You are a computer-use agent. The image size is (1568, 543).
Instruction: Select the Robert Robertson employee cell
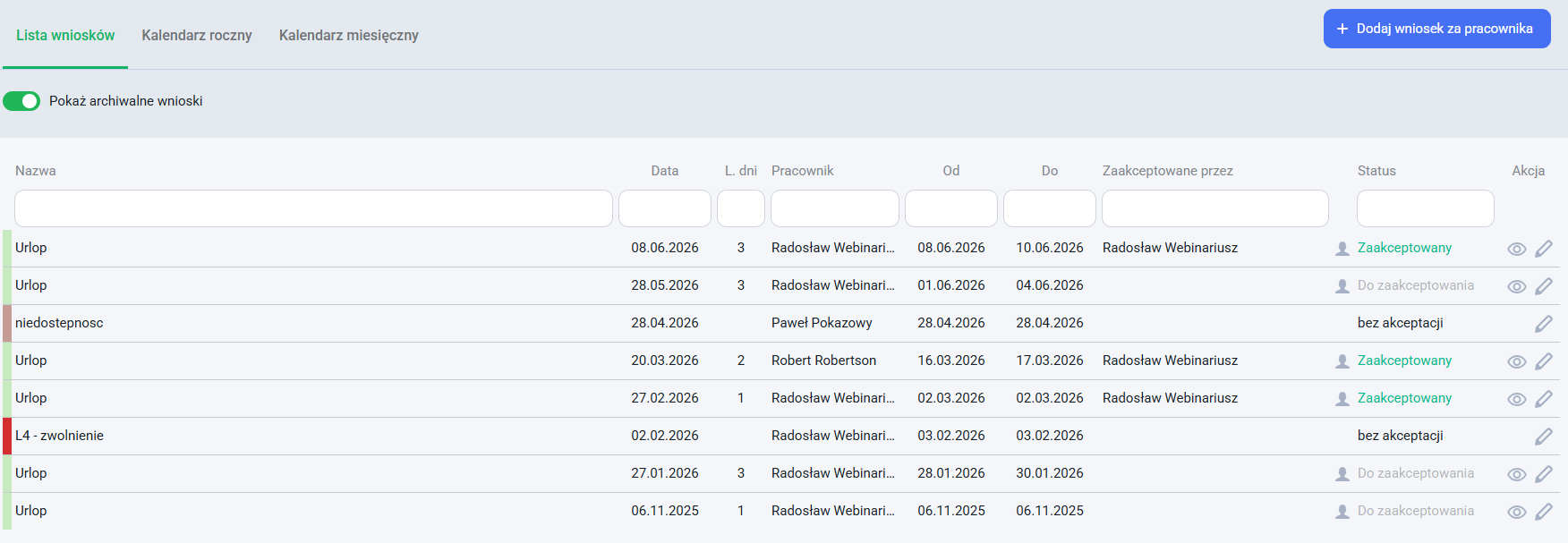coord(824,361)
